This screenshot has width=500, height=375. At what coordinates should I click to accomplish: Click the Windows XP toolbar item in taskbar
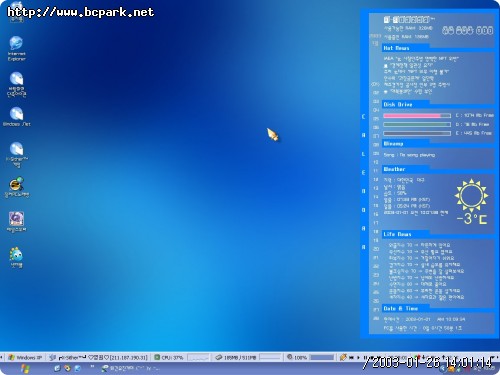(x=25, y=357)
